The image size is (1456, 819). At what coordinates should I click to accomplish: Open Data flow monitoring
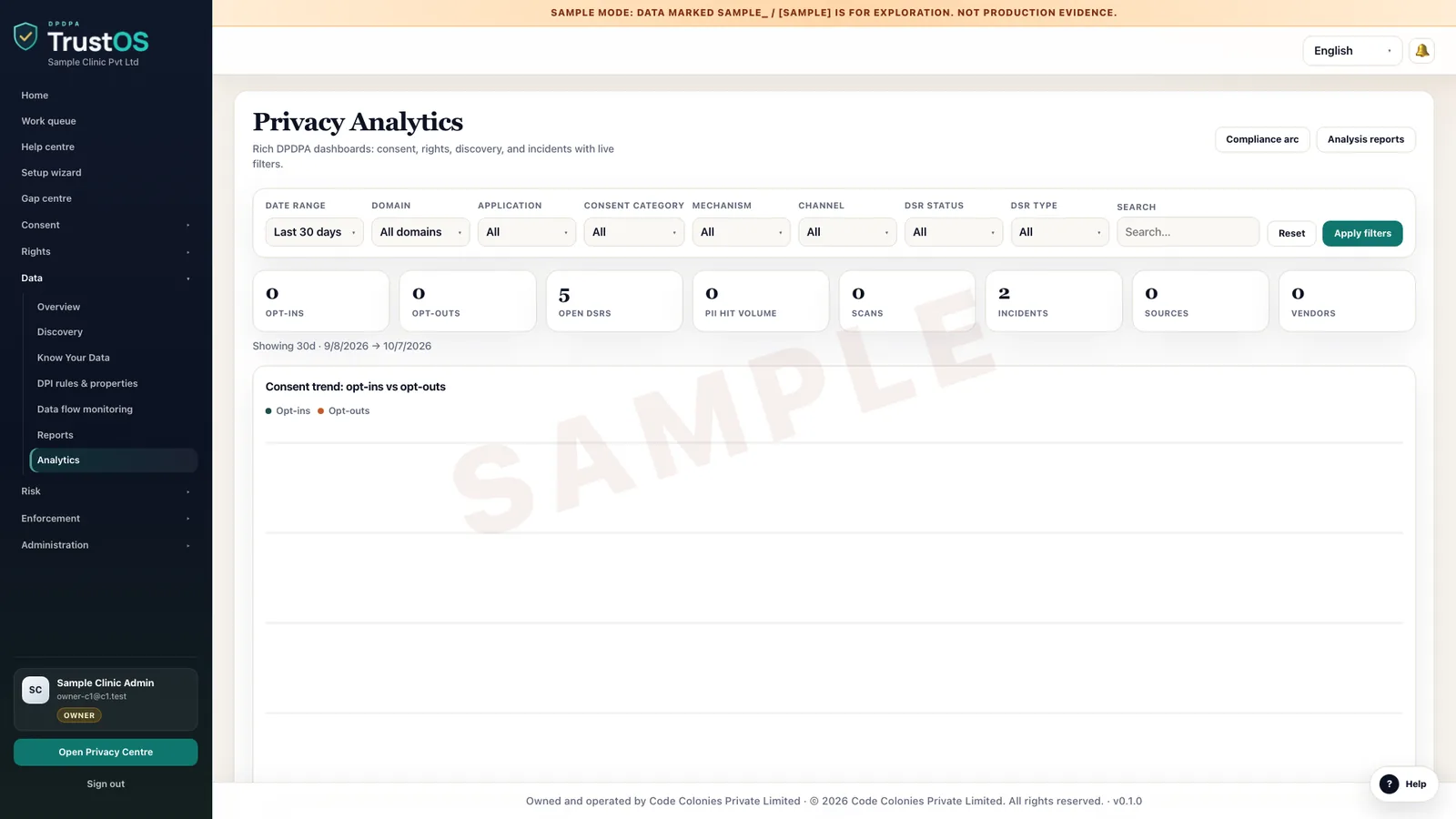[x=114, y=409]
